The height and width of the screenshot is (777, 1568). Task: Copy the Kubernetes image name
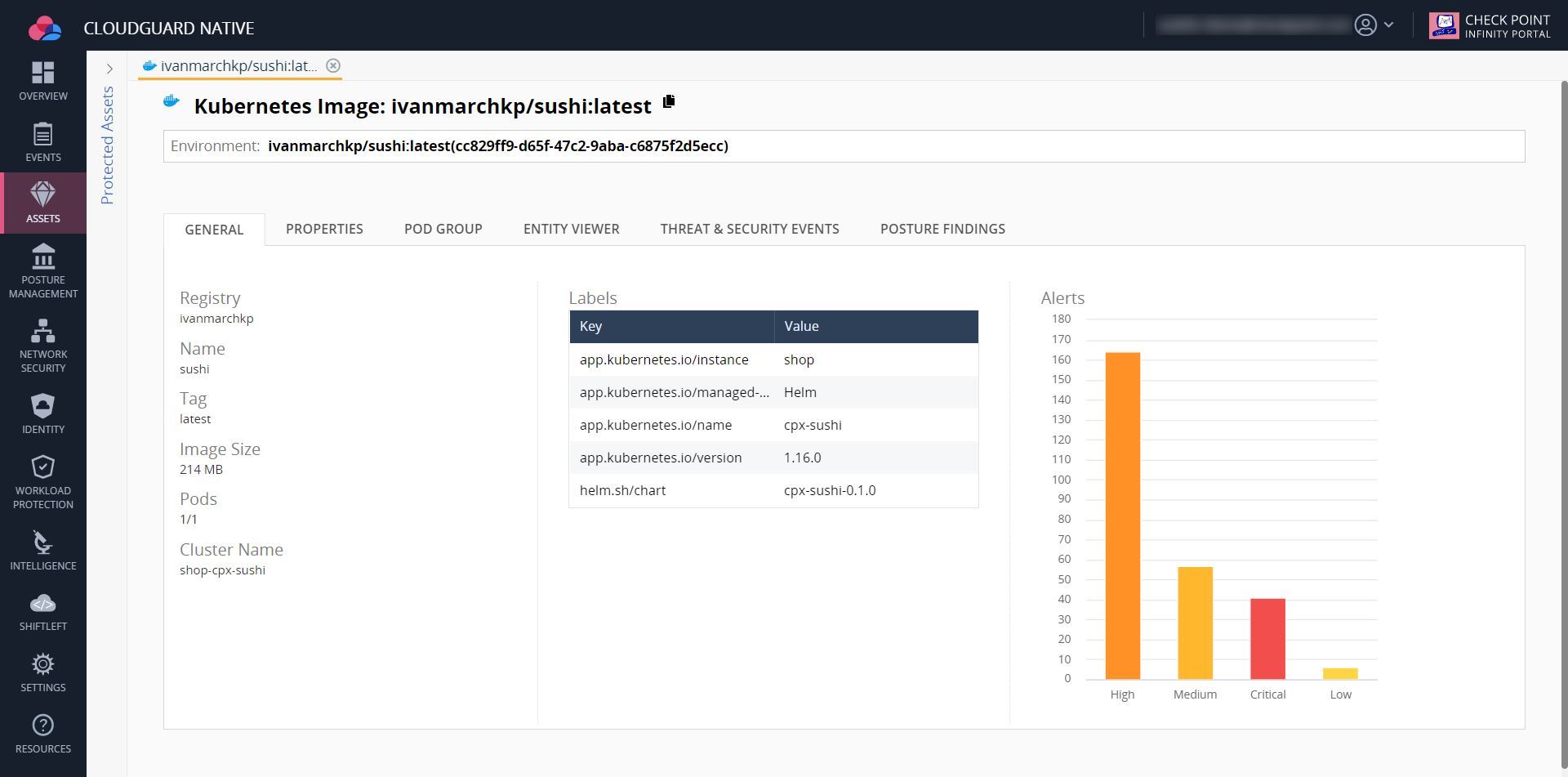point(670,101)
